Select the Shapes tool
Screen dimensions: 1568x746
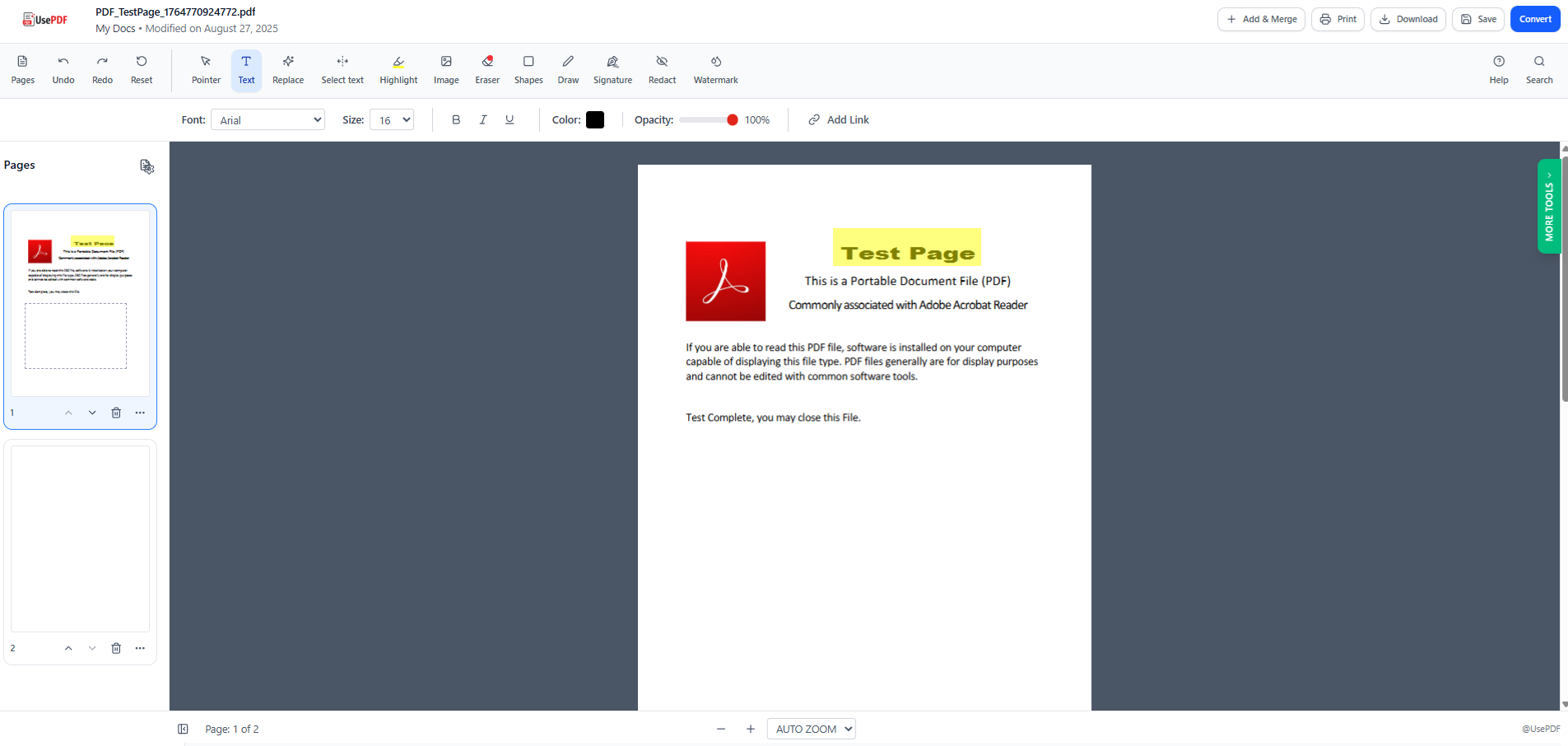[x=528, y=69]
